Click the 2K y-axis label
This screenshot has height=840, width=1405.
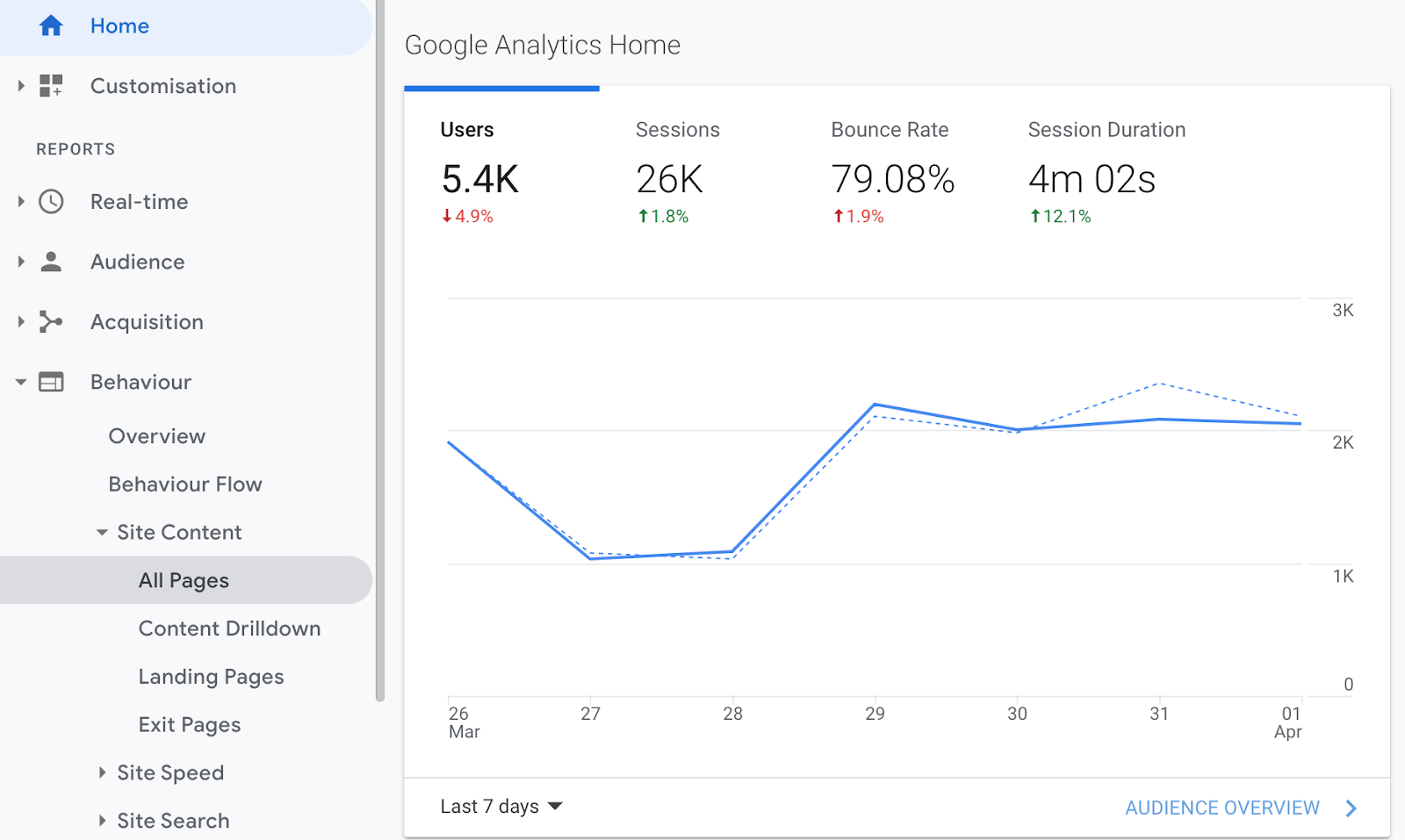(x=1343, y=442)
